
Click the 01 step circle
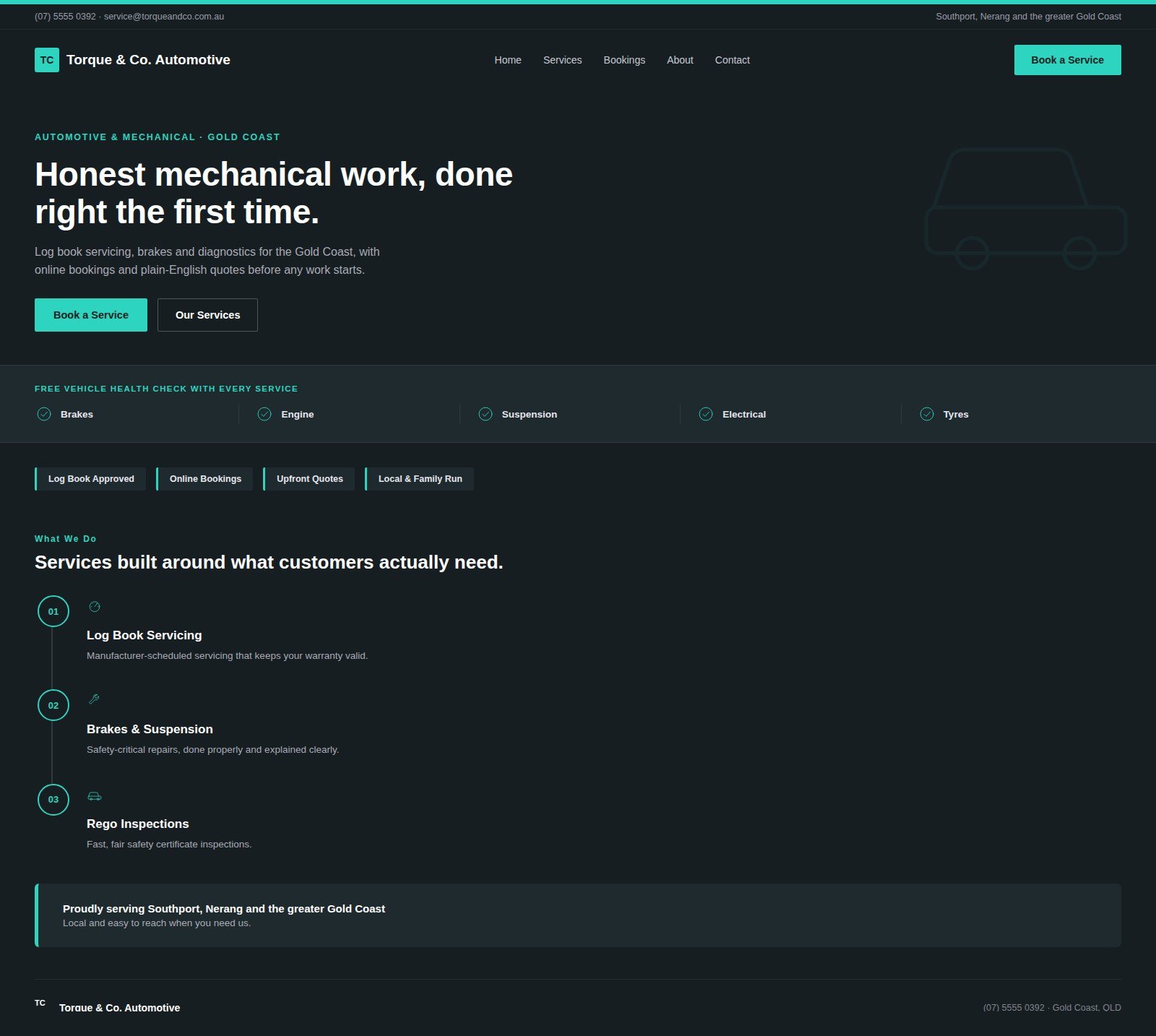(x=53, y=611)
